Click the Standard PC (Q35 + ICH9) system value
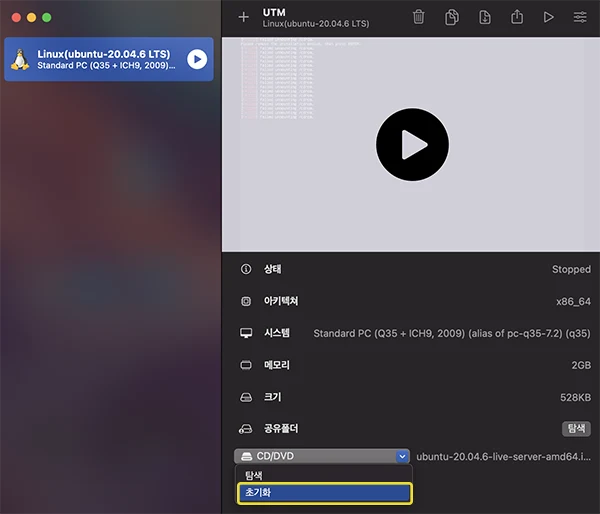 (452, 333)
